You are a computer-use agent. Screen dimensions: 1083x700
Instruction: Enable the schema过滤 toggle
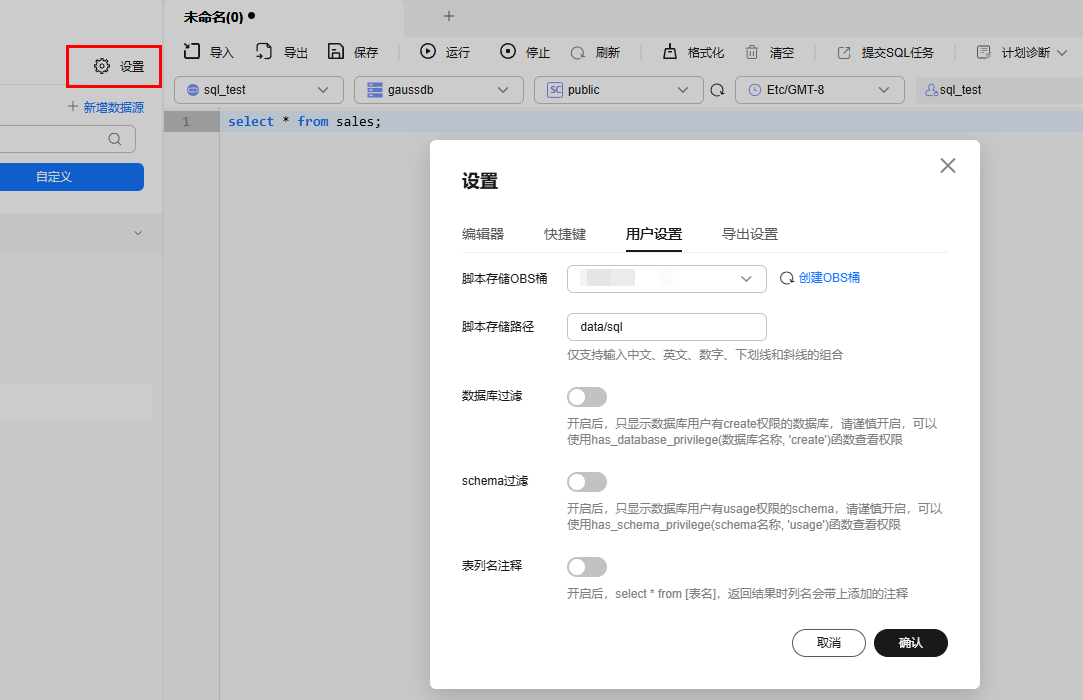(586, 482)
